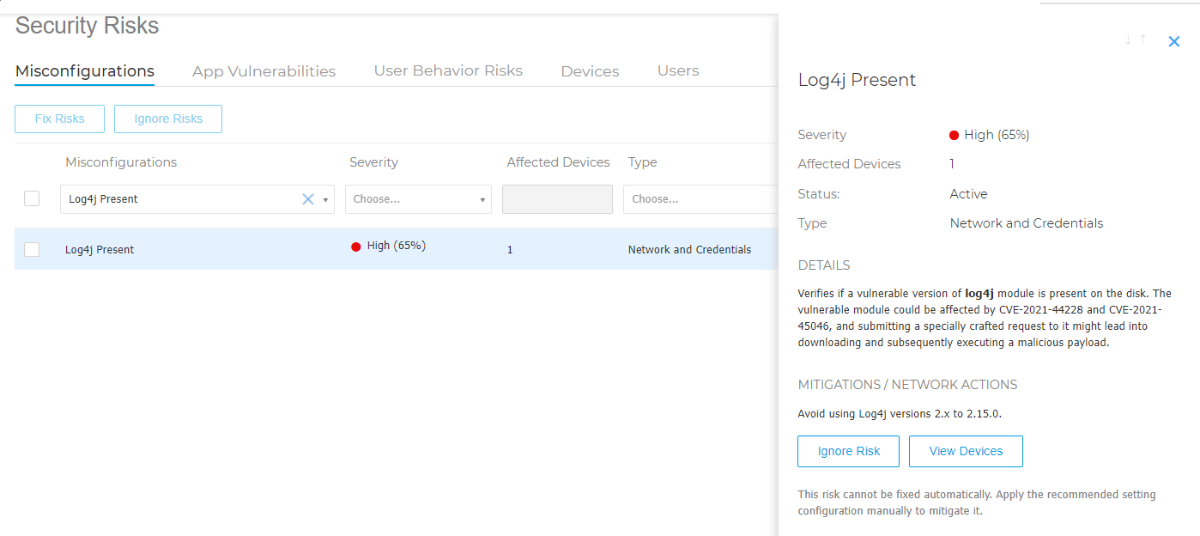Sort by Misconfigurations column header
1200x536 pixels.
tap(121, 162)
